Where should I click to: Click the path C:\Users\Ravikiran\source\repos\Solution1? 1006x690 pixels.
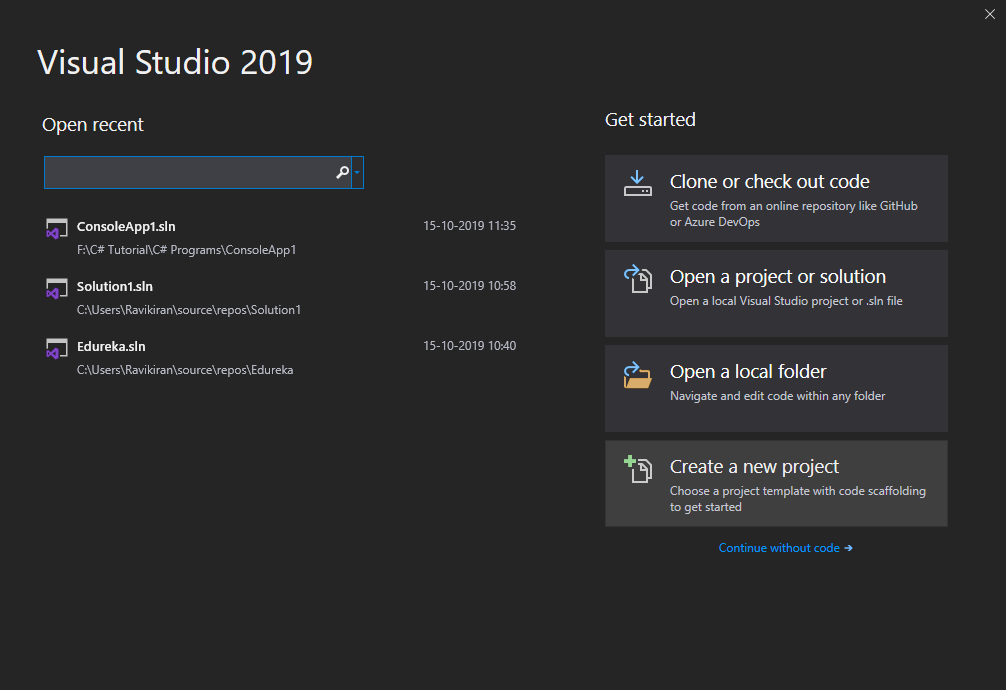pyautogui.click(x=189, y=310)
